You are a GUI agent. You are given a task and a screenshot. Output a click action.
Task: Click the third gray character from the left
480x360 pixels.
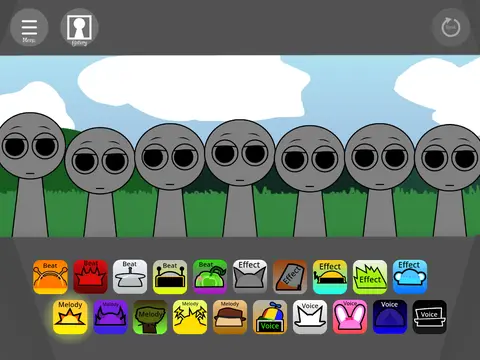tap(170, 180)
